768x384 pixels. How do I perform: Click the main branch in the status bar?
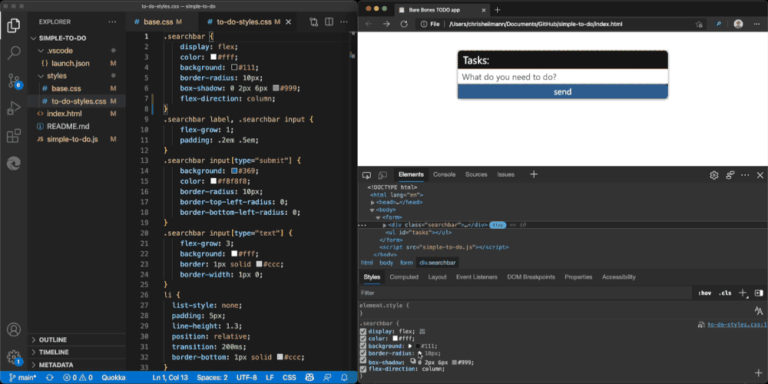point(23,378)
